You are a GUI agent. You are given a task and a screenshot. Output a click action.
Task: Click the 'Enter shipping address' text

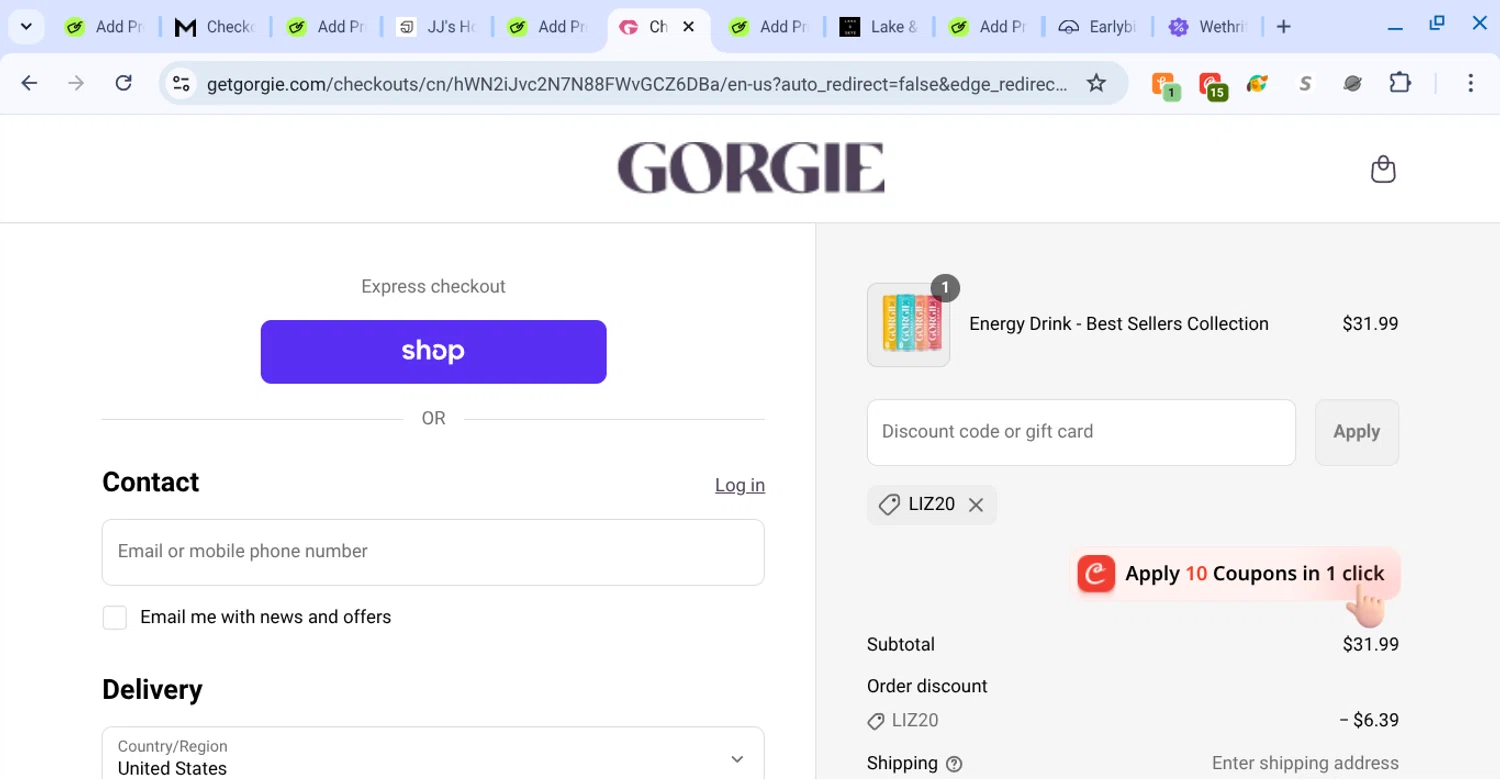(x=1305, y=763)
